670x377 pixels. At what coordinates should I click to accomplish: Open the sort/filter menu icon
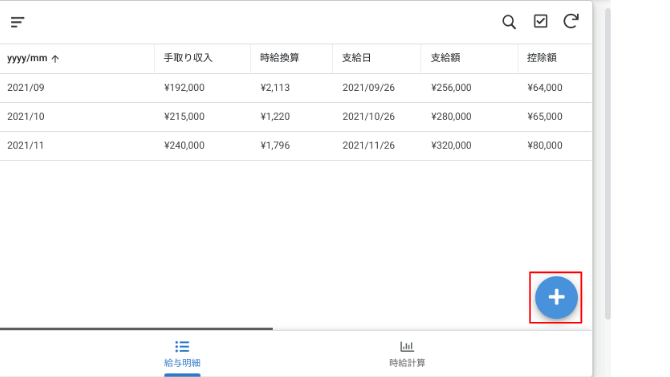pyautogui.click(x=18, y=22)
